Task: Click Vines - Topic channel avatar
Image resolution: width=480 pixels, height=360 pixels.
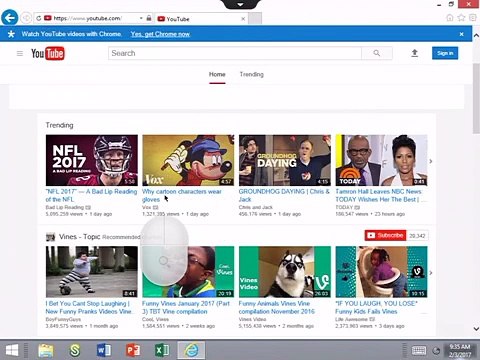Action: coord(50,237)
